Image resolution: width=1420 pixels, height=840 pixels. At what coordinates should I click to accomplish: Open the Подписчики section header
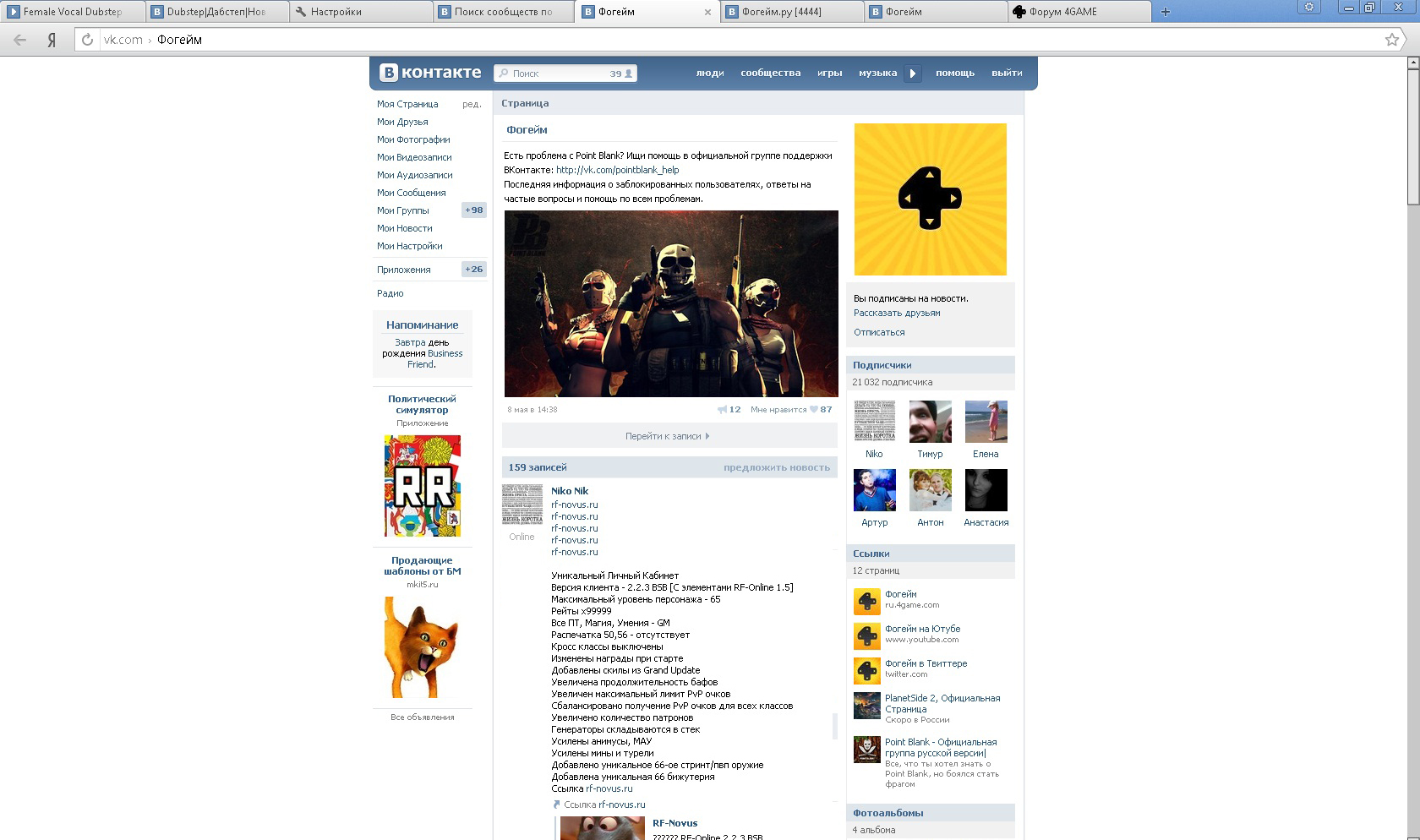click(931, 365)
